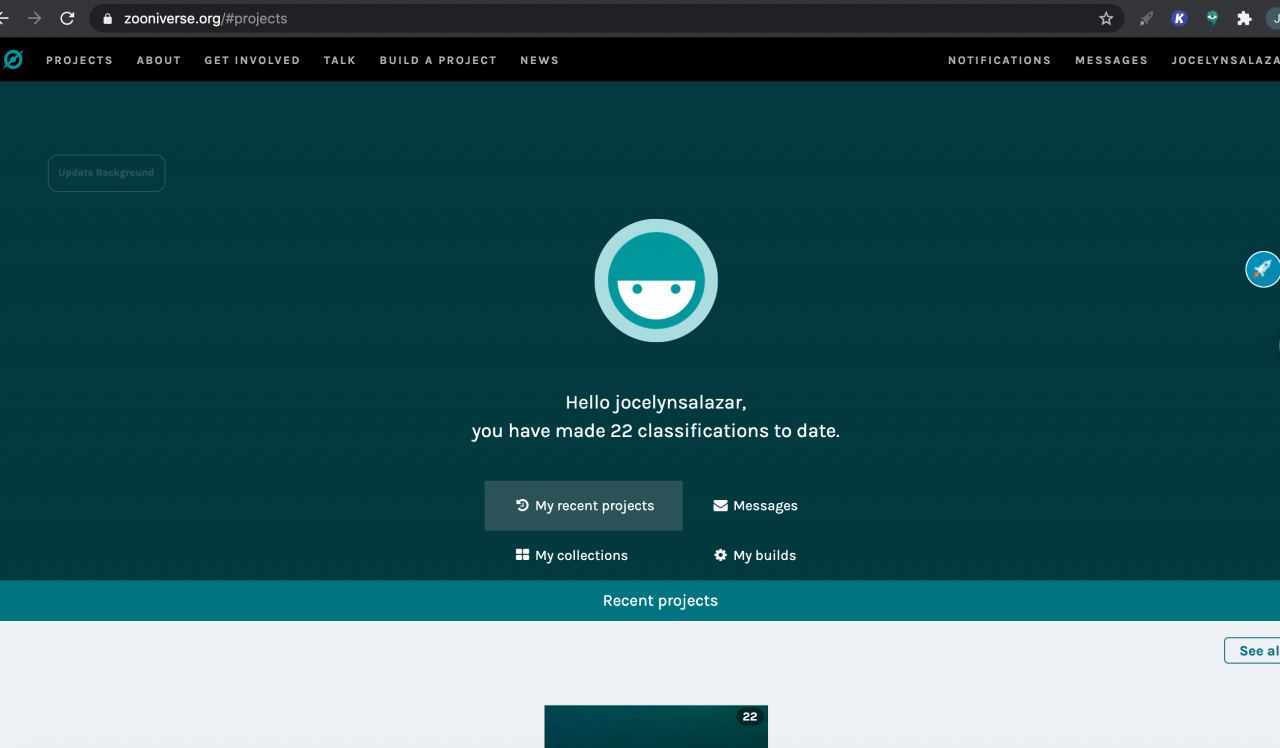Click the "Hello jocelynsalazar," greeting text
The height and width of the screenshot is (748, 1280).
coord(656,402)
